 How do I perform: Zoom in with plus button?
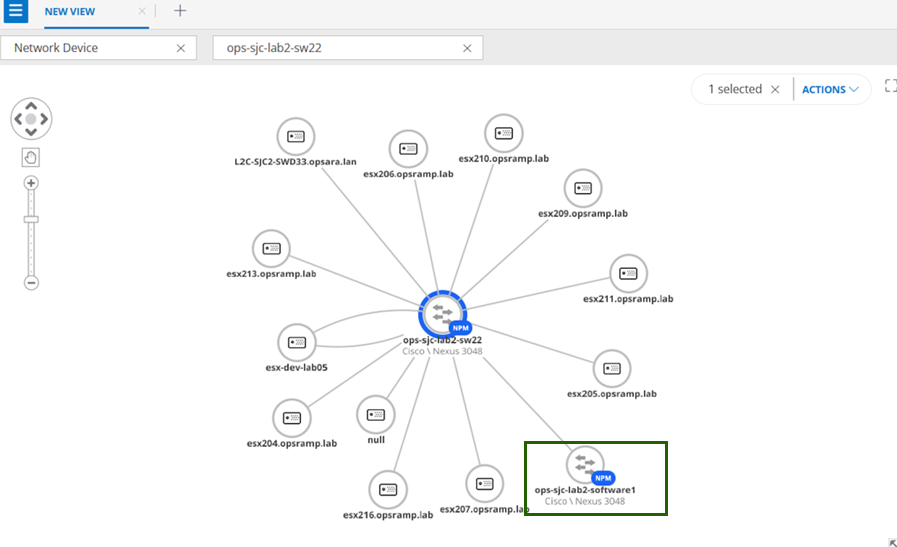pos(31,183)
